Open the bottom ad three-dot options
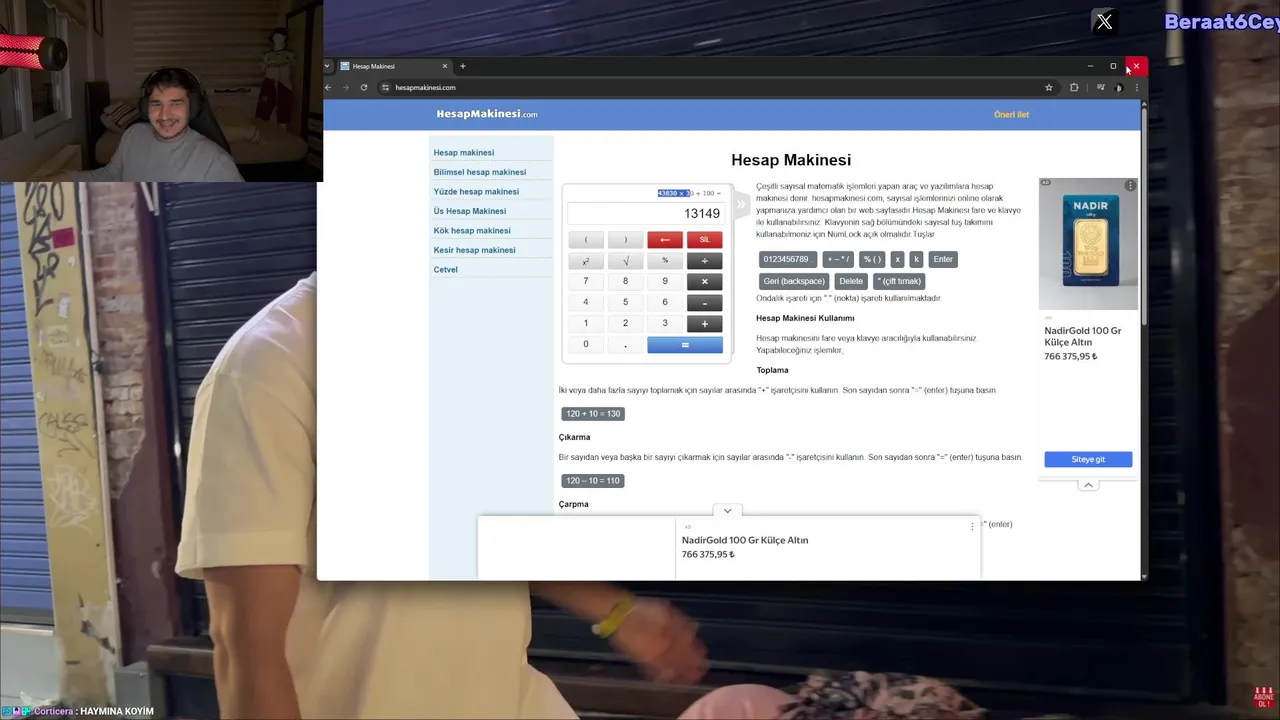Screen dimensions: 1280x720 point(972,526)
